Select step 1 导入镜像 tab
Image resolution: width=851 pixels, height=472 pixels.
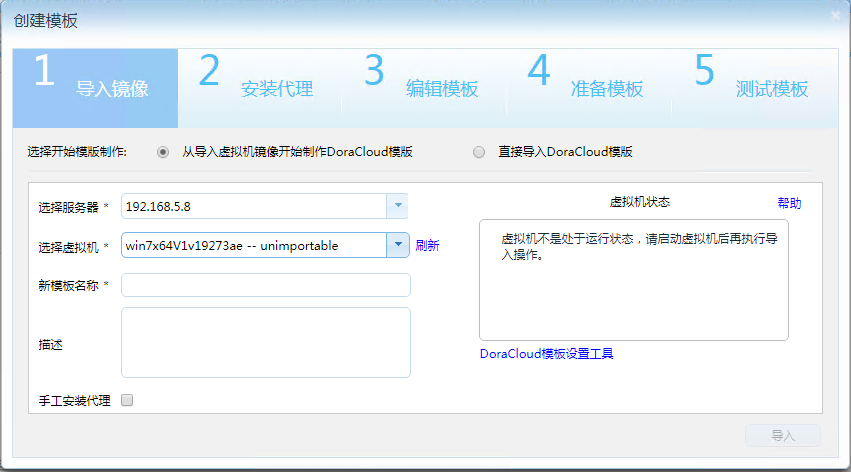(x=95, y=88)
